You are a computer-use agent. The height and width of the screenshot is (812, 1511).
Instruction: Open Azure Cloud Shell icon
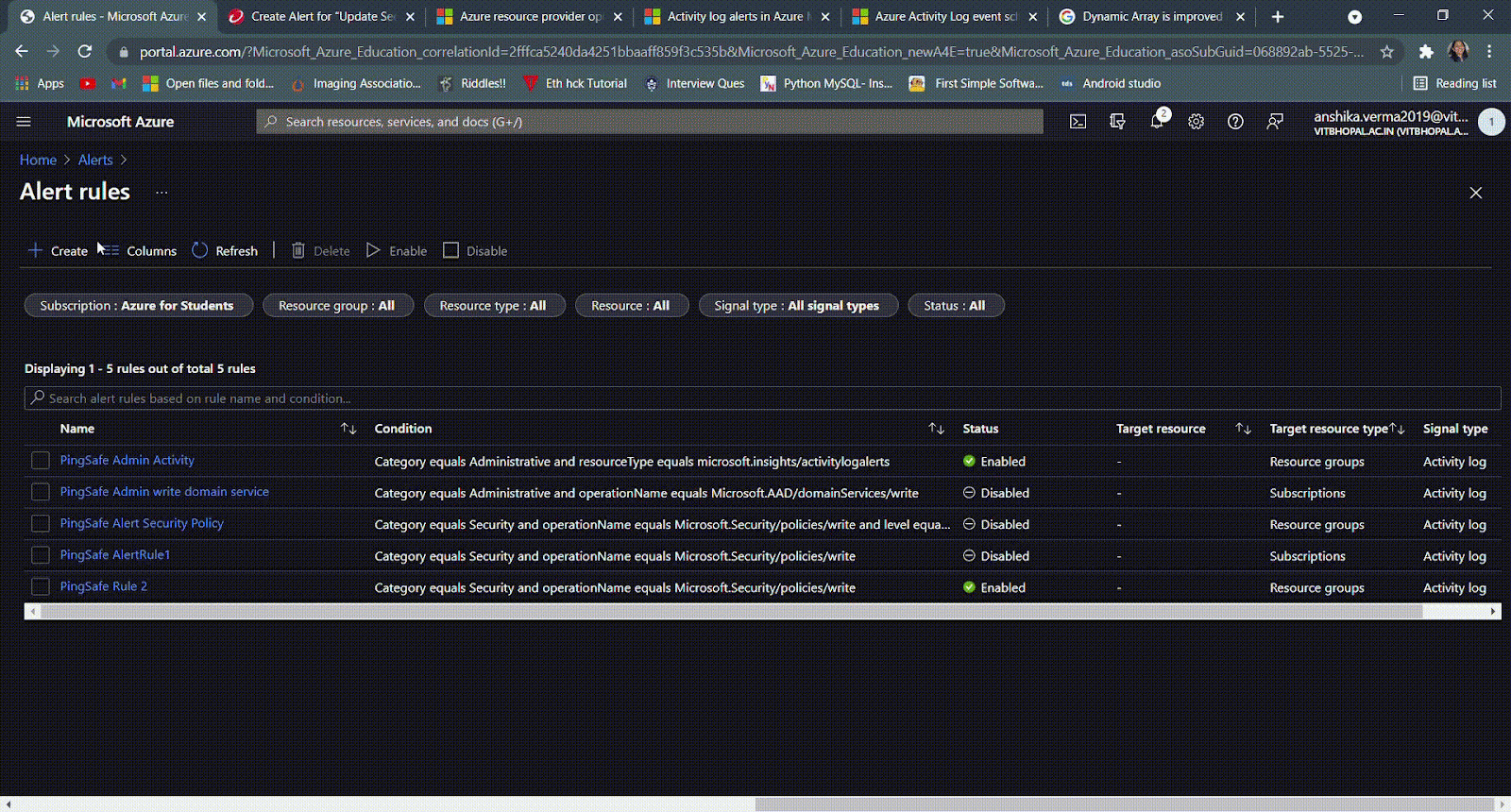click(x=1078, y=122)
